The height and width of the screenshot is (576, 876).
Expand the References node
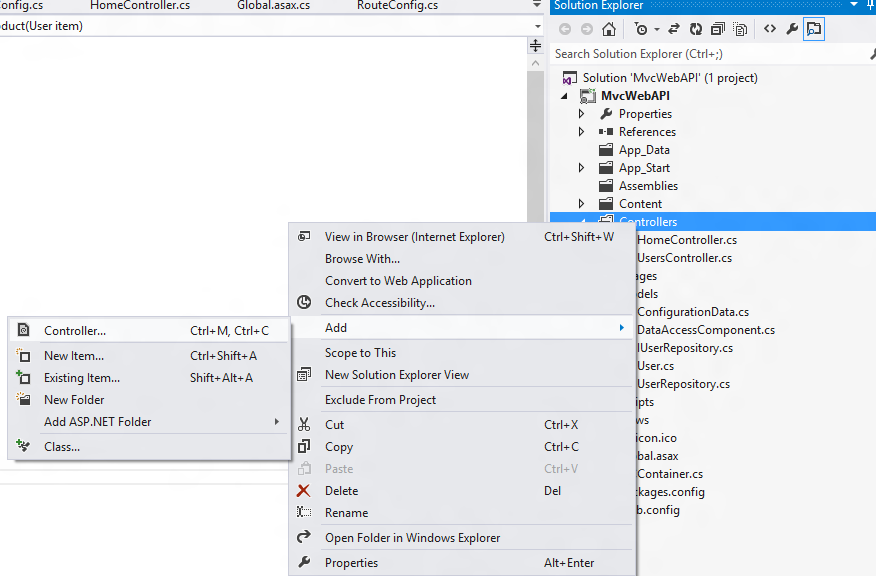click(582, 132)
